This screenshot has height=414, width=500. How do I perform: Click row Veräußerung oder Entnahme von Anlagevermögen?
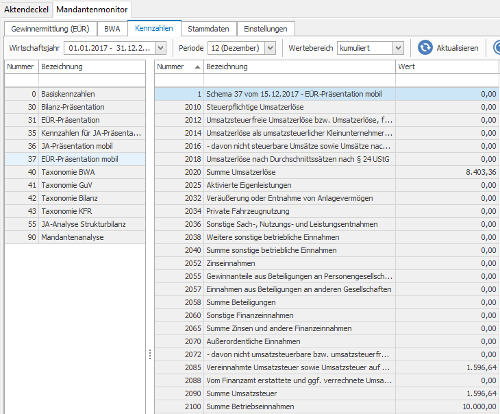click(x=327, y=198)
